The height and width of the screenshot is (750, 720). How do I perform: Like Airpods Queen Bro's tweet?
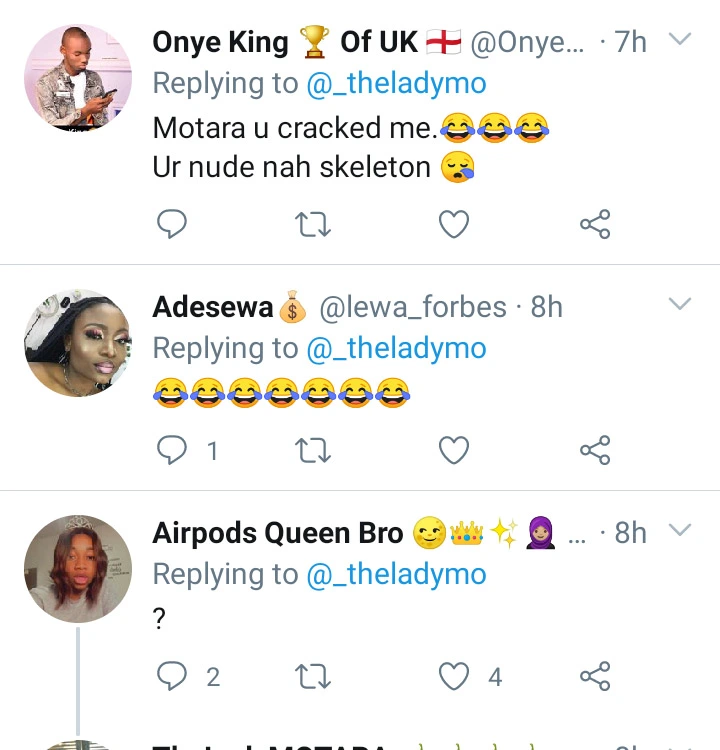click(454, 677)
